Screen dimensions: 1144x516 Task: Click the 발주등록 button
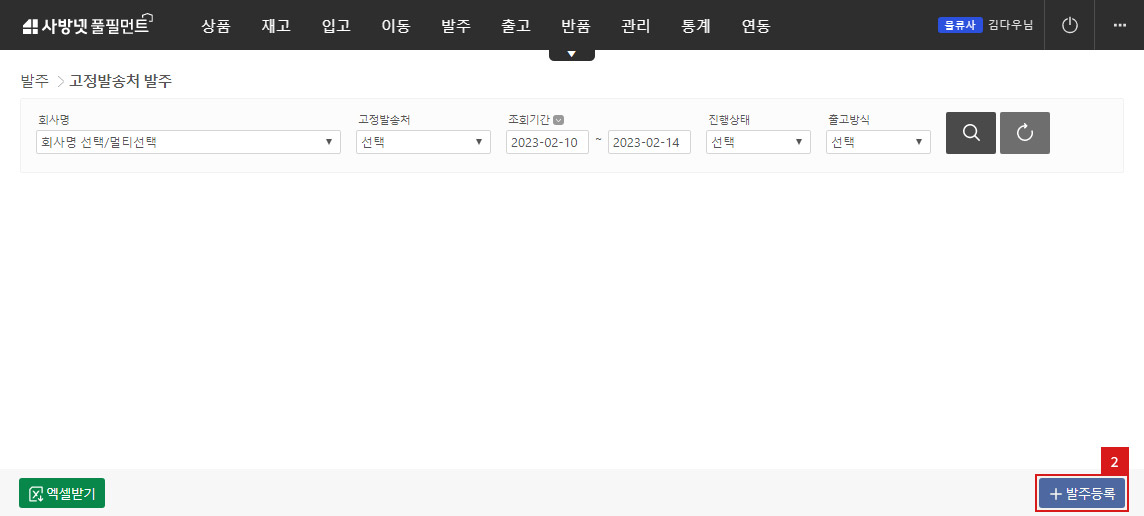pyautogui.click(x=1081, y=493)
